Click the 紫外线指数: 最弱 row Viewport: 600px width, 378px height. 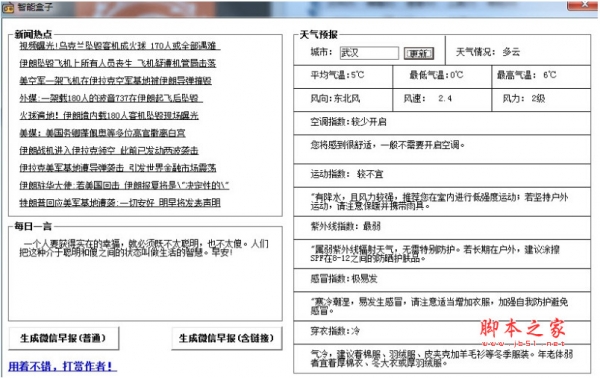[x=442, y=228]
